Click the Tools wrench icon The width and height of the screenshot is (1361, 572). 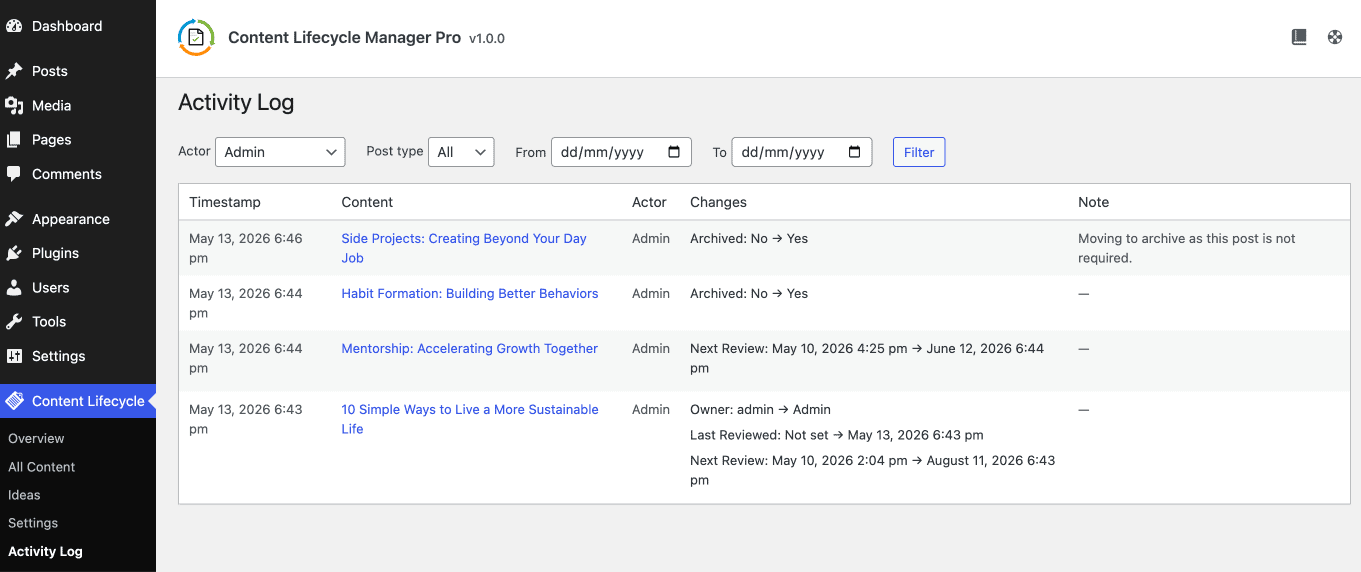14,322
